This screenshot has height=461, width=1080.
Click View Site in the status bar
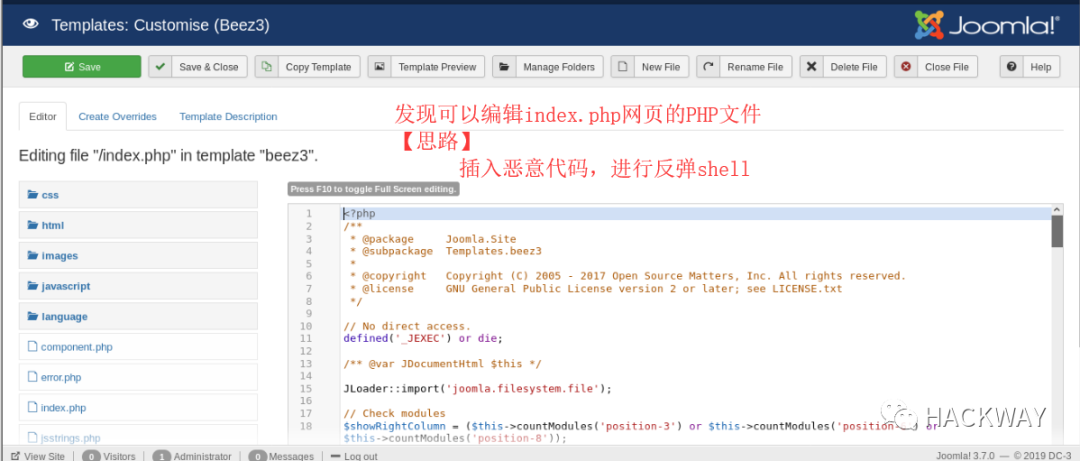click(44, 456)
